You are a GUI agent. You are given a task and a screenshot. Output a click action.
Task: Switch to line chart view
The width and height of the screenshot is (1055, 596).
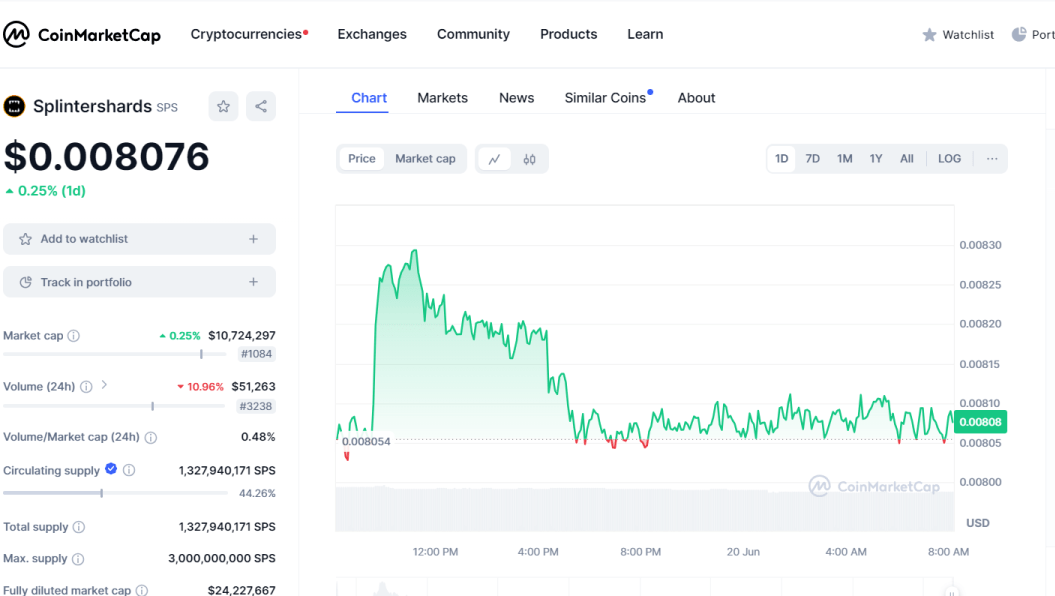495,159
